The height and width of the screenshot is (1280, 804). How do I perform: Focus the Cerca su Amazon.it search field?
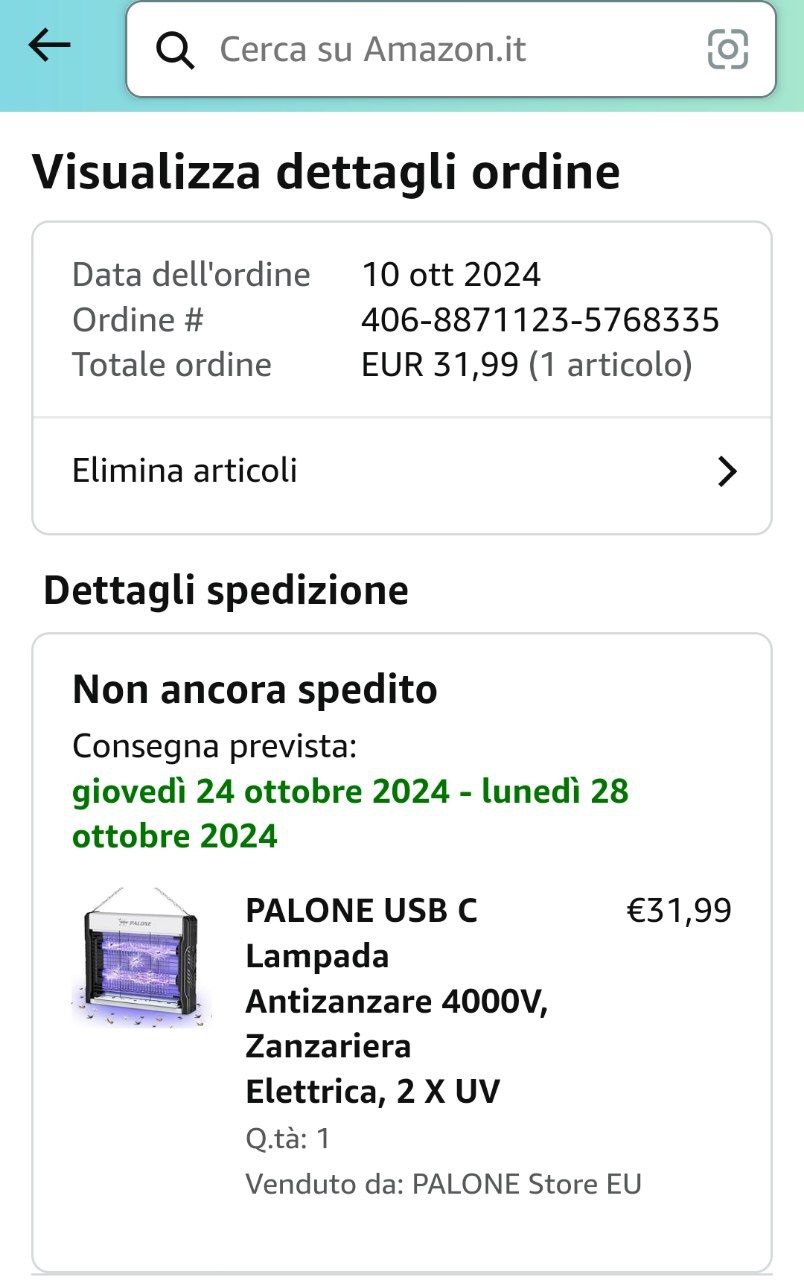tap(440, 49)
